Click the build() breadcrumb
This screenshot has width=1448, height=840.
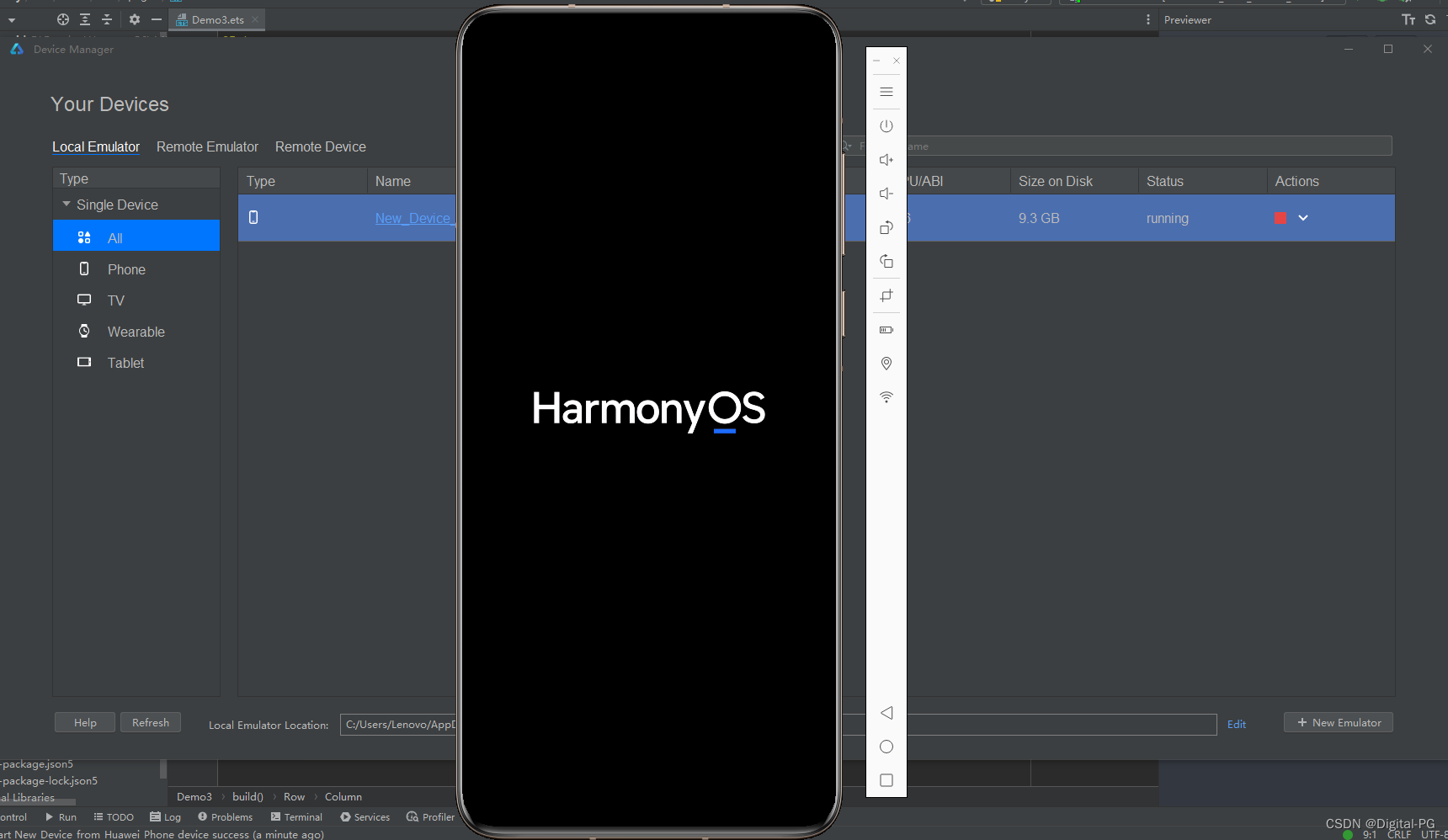tap(248, 797)
